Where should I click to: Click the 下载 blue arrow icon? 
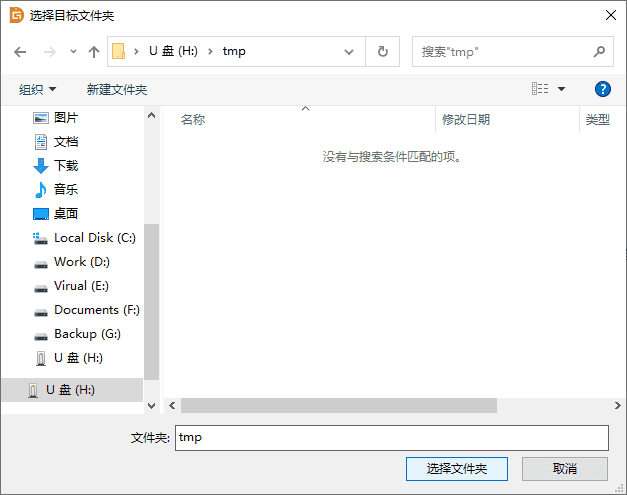pyautogui.click(x=40, y=166)
